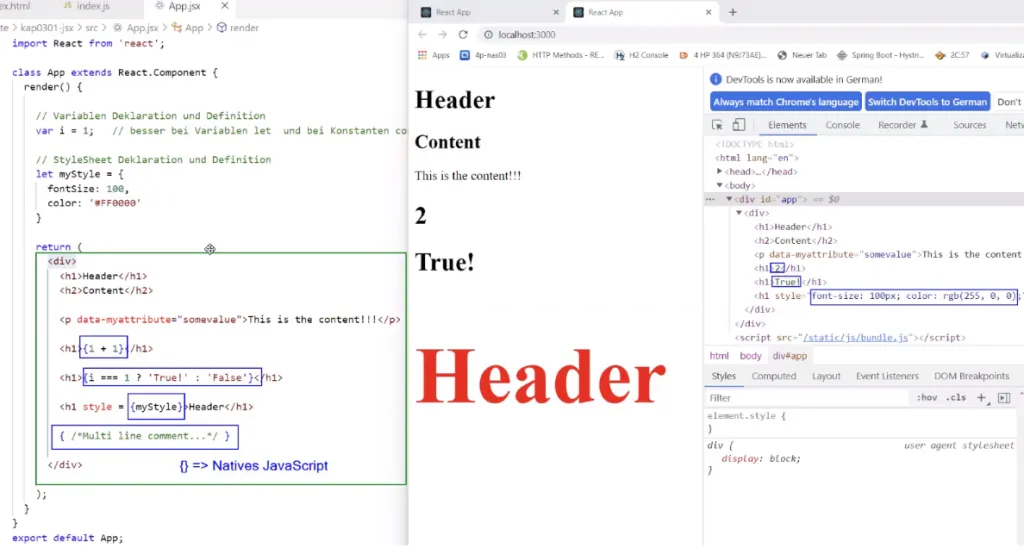Open the H2 Console bookmark
The height and width of the screenshot is (548, 1024).
641,56
